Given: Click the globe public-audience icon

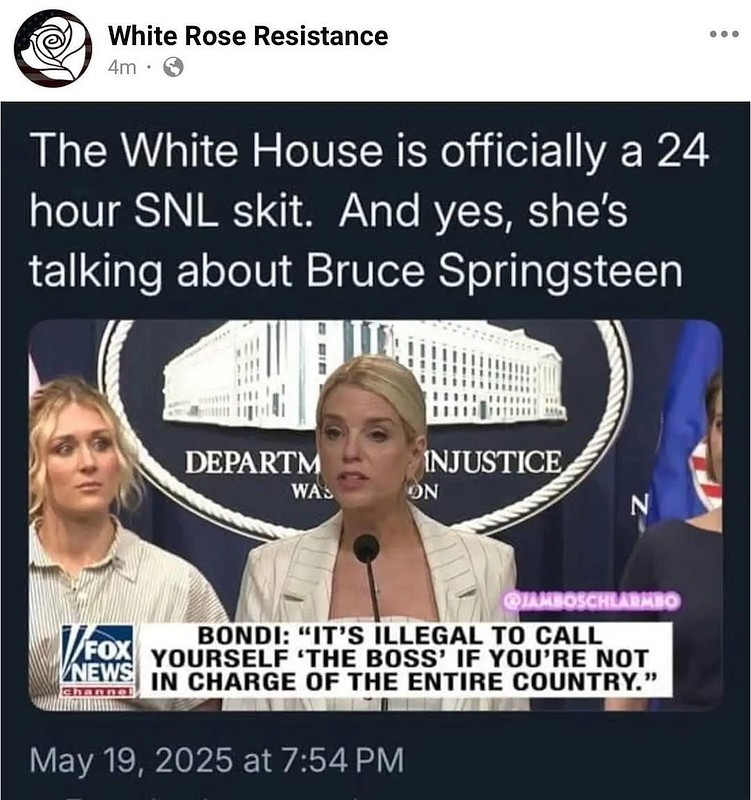Looking at the screenshot, I should click(173, 67).
